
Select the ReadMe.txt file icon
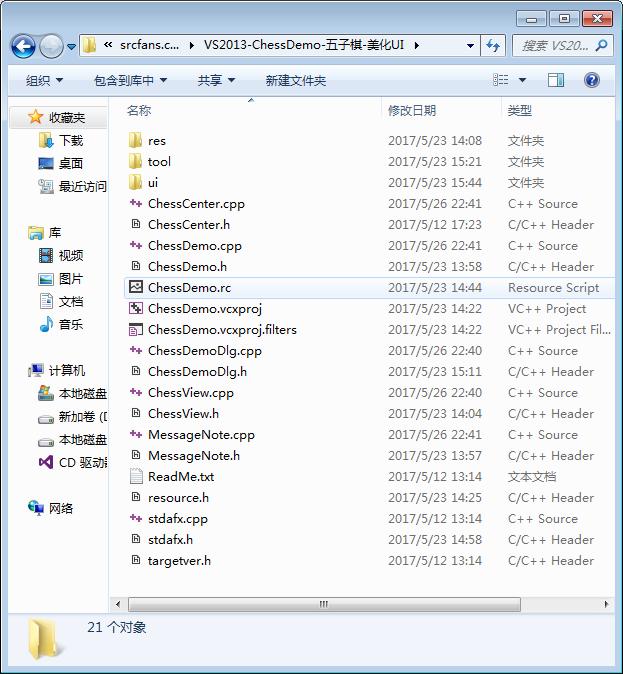136,476
